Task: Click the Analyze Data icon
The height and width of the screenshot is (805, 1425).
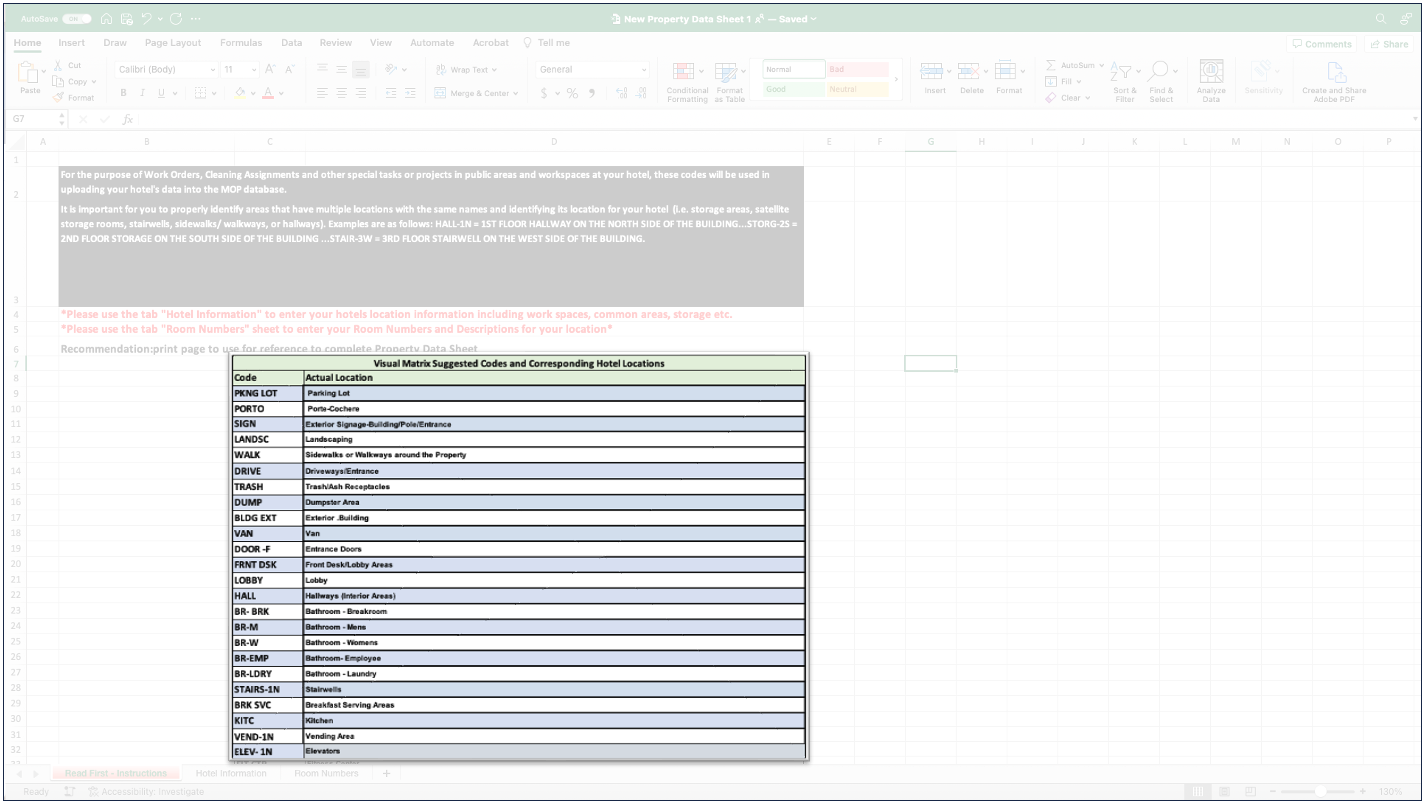Action: [x=1211, y=82]
